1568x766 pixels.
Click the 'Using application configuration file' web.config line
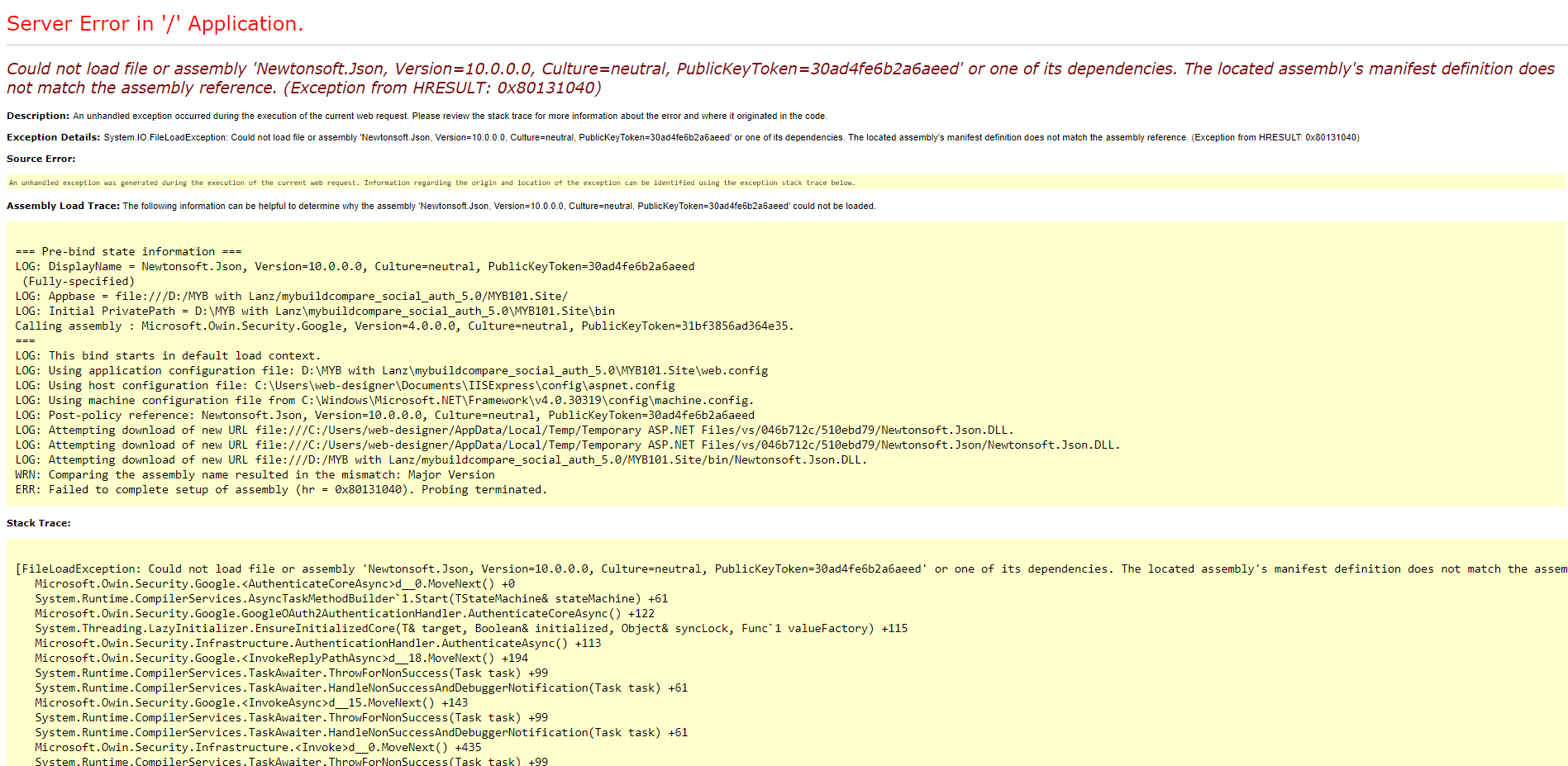[x=391, y=371]
